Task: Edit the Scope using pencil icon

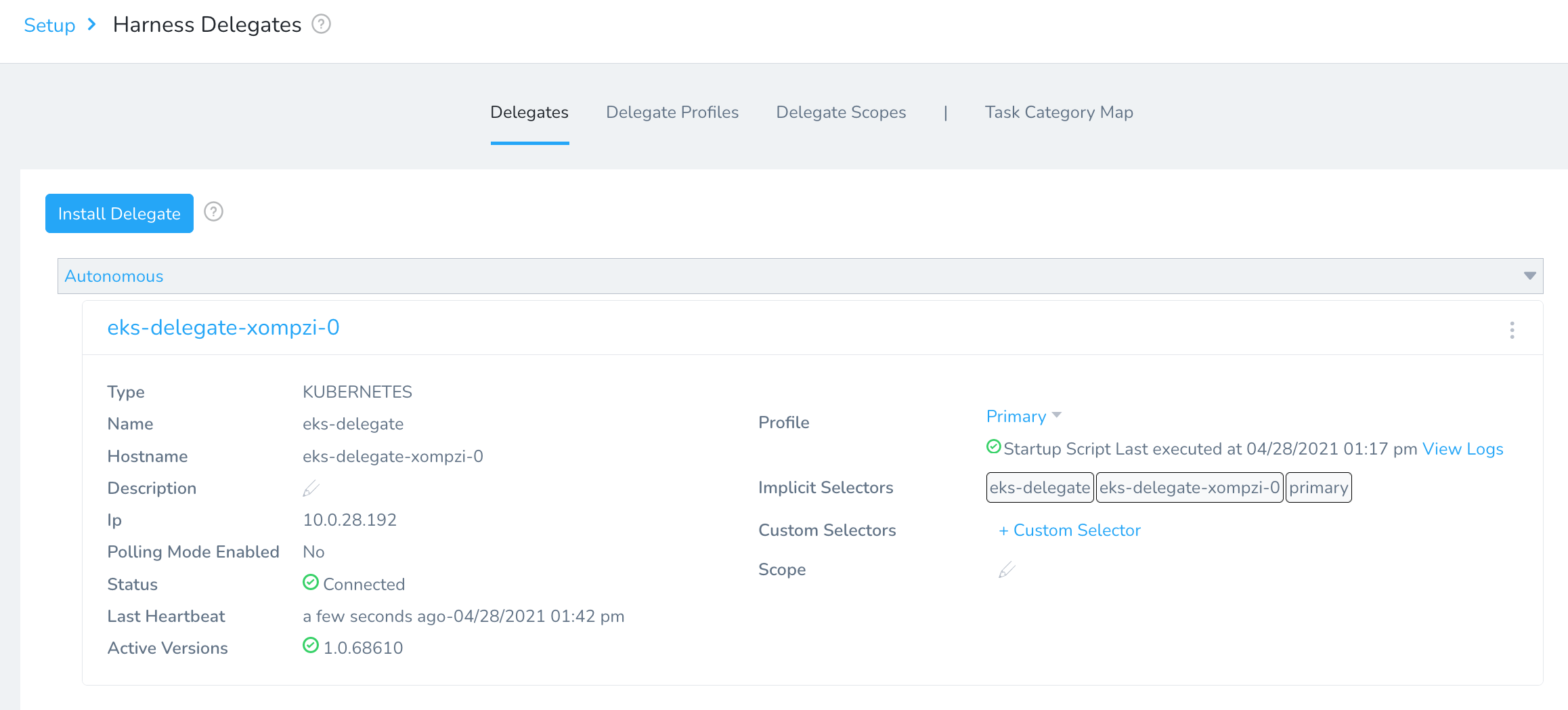Action: 1007,570
